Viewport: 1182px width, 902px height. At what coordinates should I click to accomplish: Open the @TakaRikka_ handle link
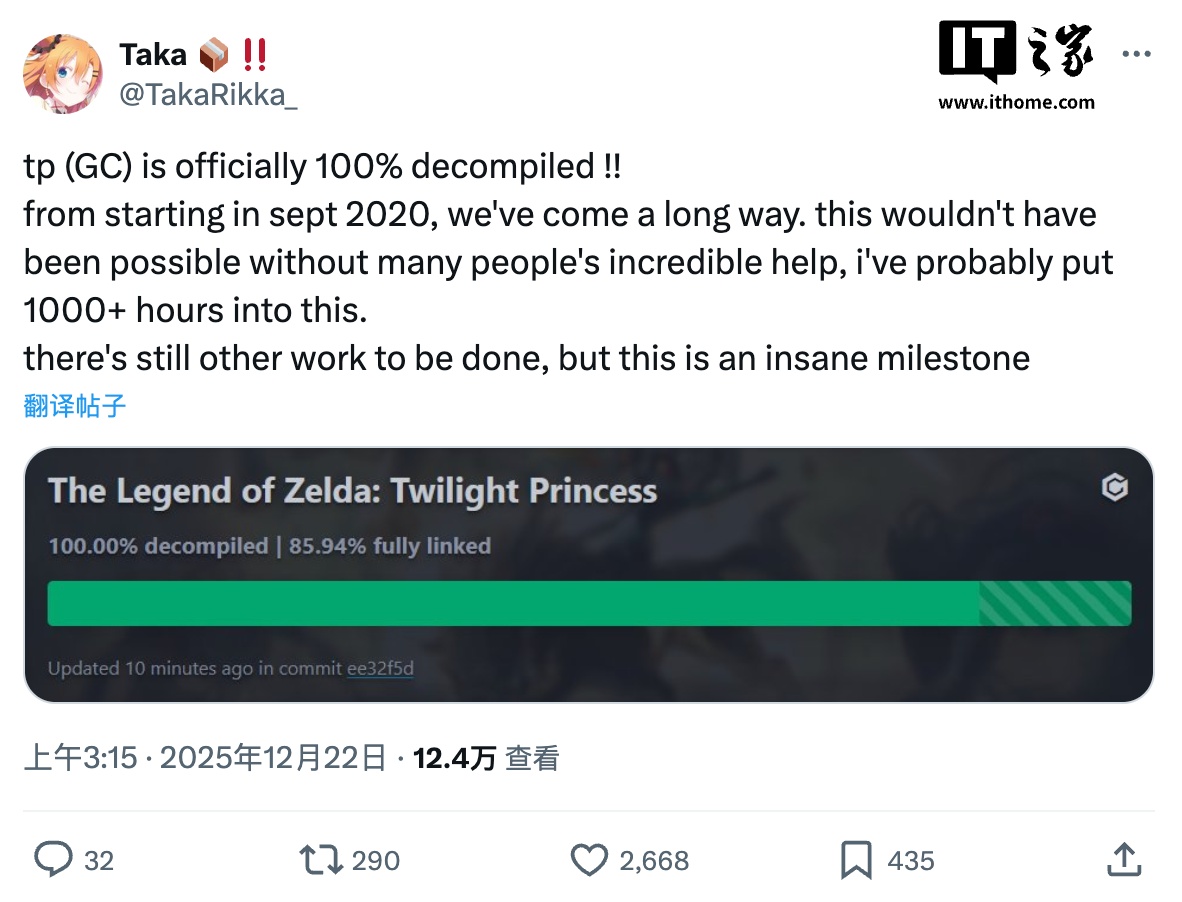(208, 94)
